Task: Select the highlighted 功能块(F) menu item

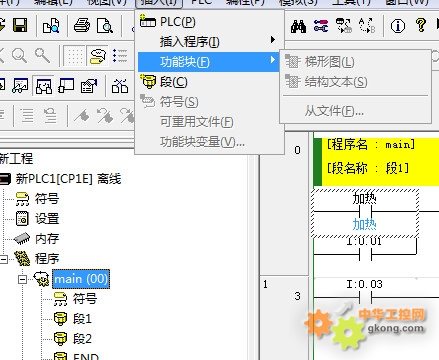Action: pyautogui.click(x=209, y=62)
